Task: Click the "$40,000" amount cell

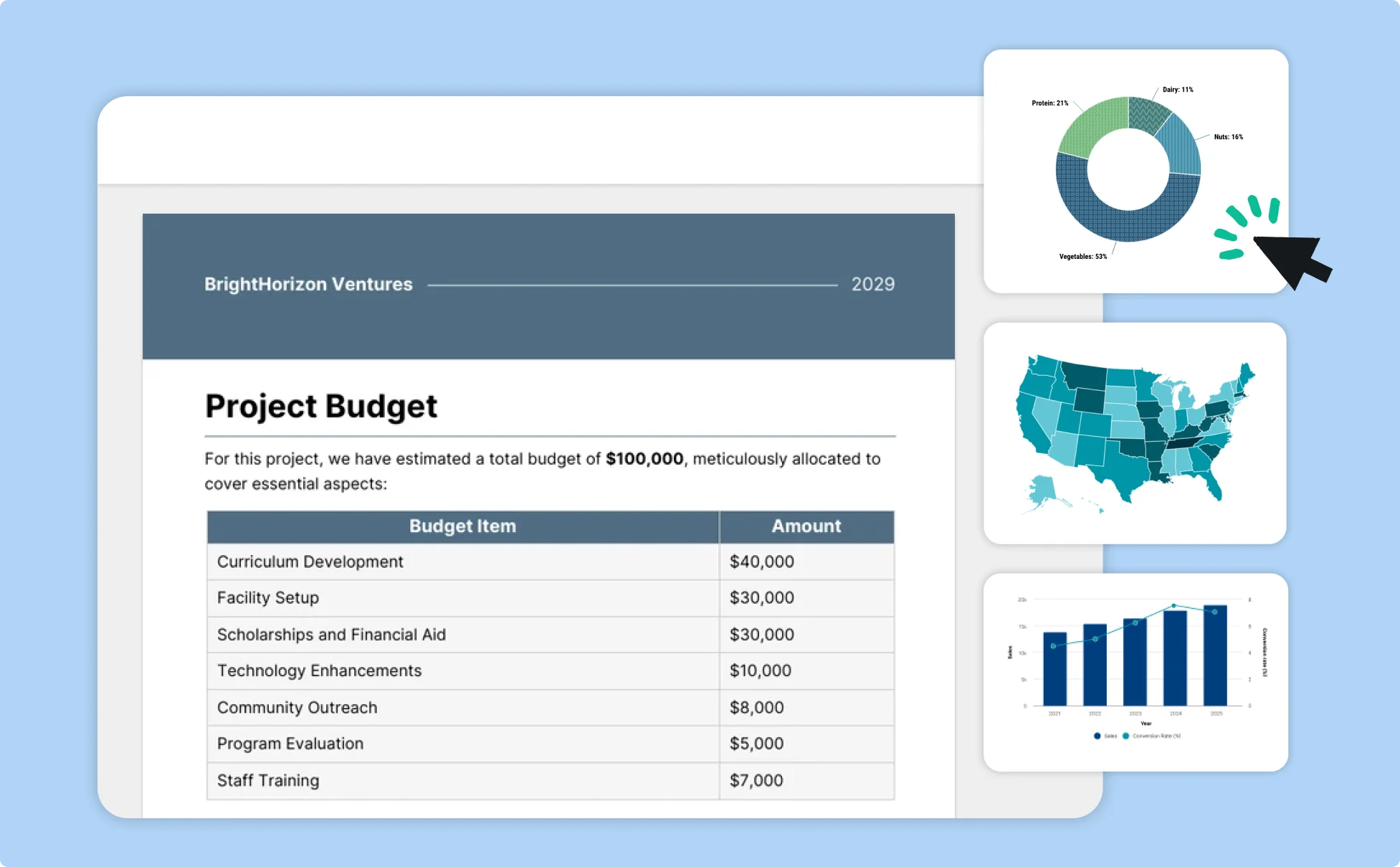Action: pos(806,562)
